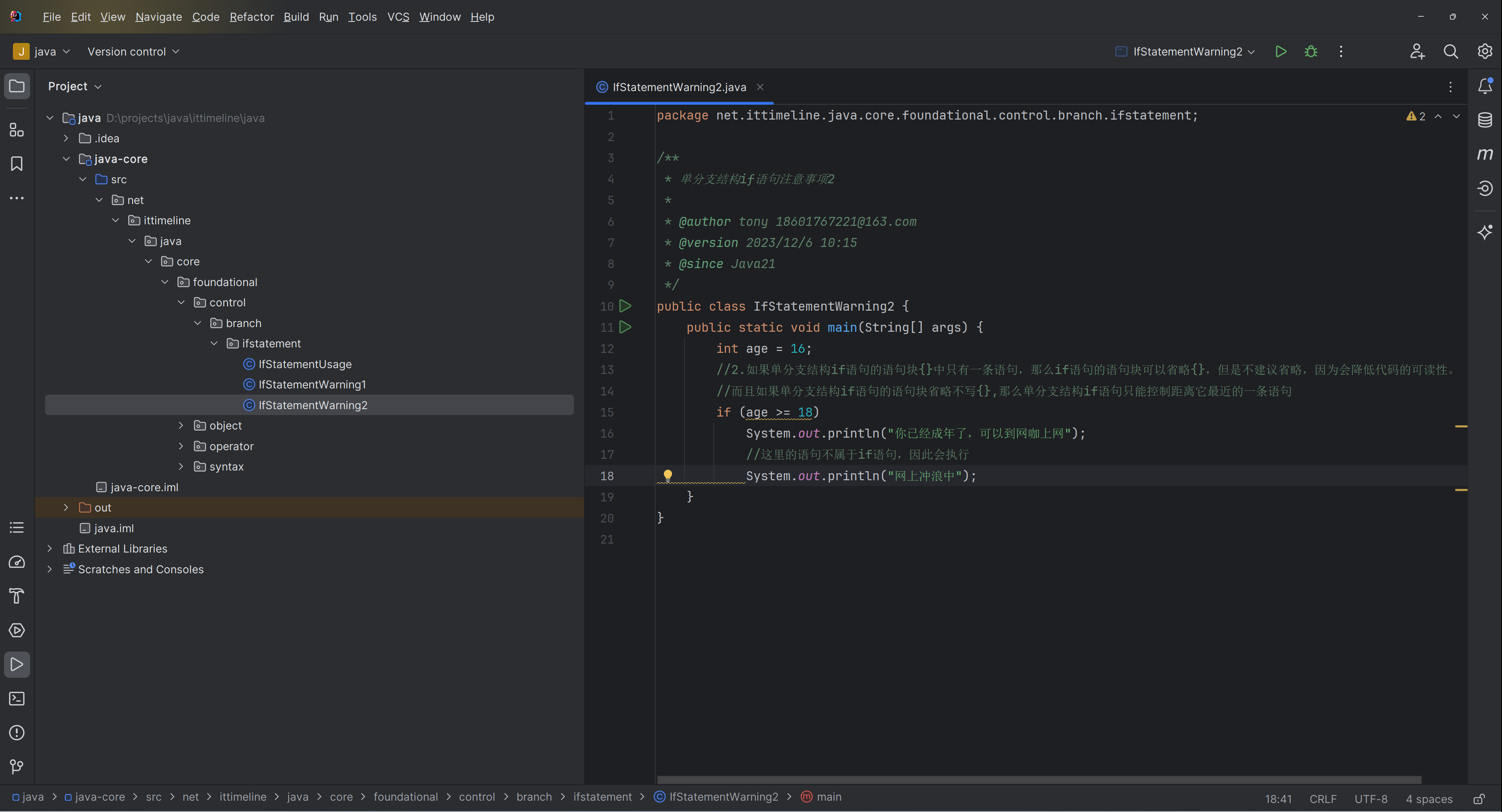Click the quick-fix light bulb on line 18

[x=668, y=475]
